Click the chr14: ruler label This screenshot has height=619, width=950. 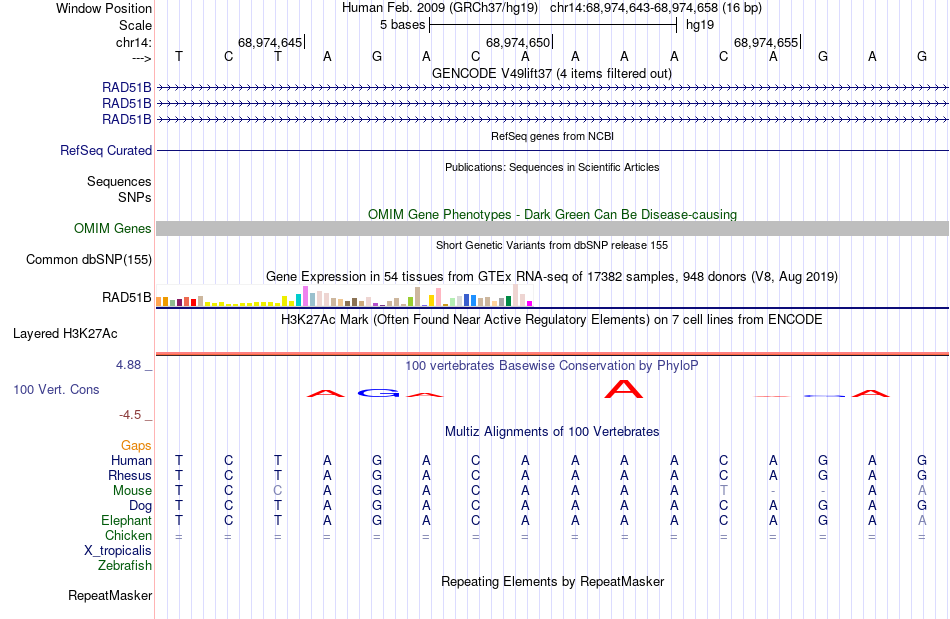(x=133, y=42)
